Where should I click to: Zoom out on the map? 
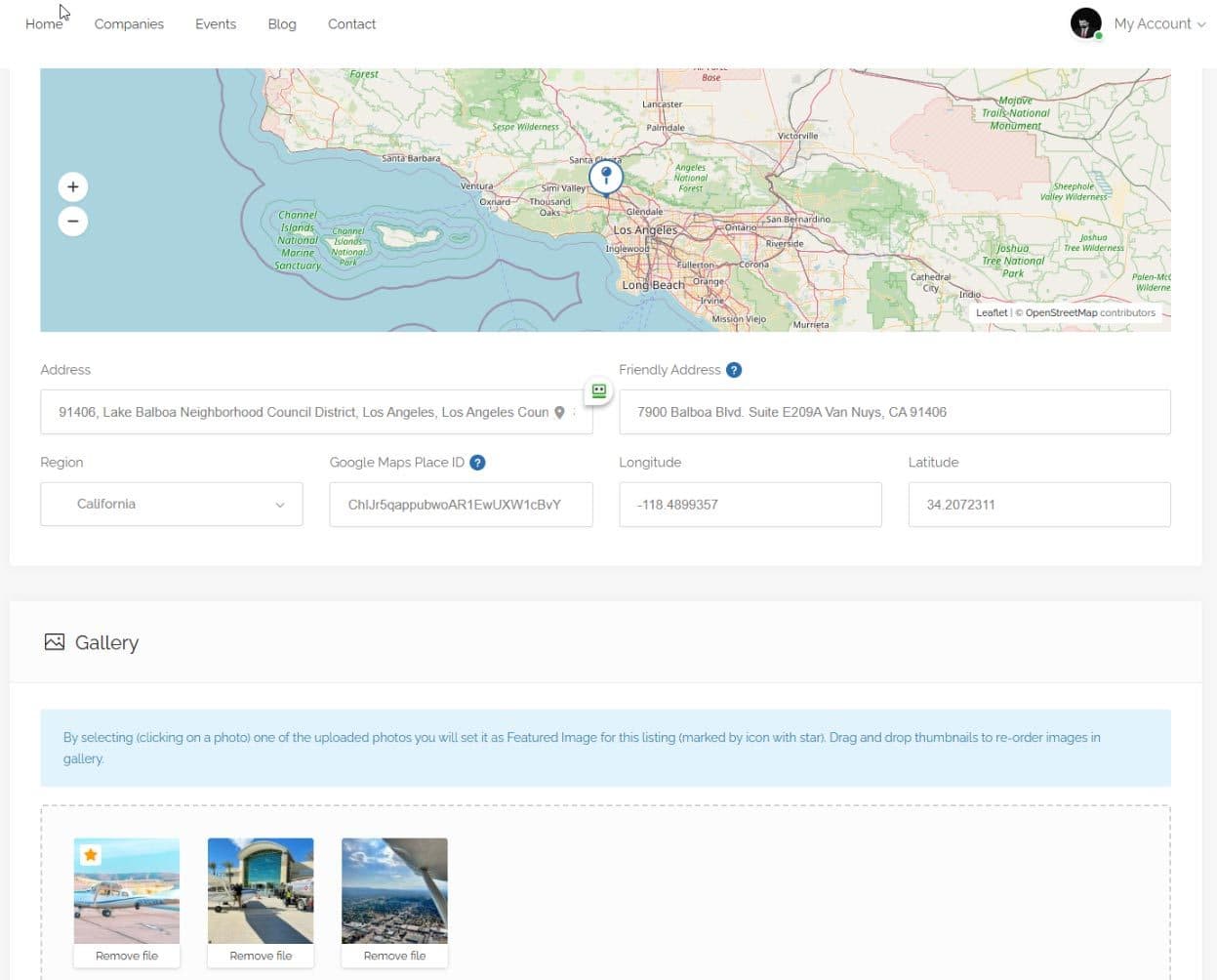73,222
